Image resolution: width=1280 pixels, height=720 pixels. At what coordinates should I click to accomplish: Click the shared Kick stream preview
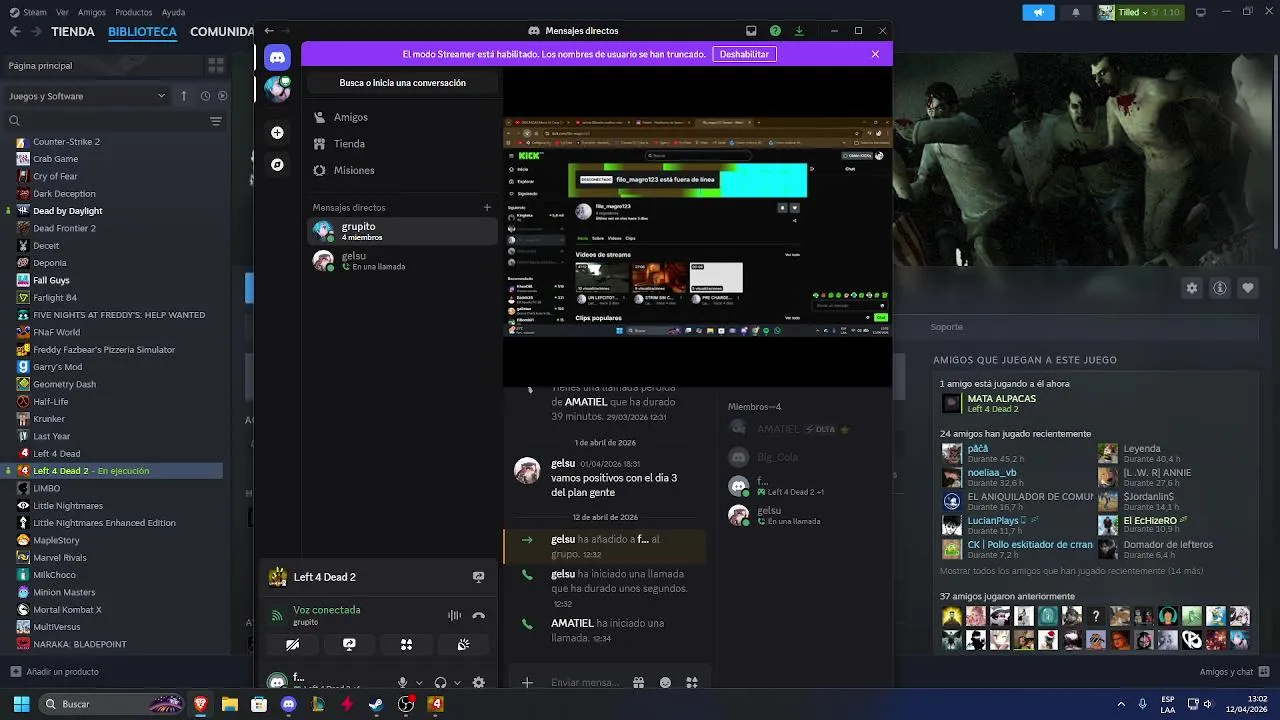pos(697,227)
